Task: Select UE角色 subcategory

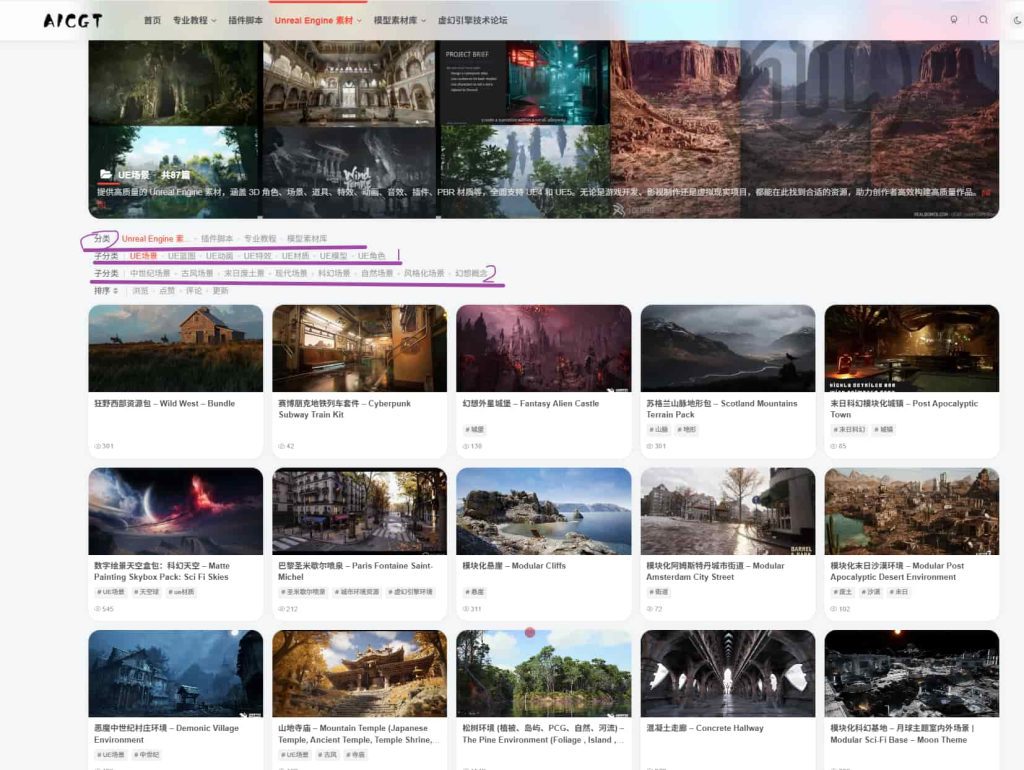Action: [x=372, y=256]
